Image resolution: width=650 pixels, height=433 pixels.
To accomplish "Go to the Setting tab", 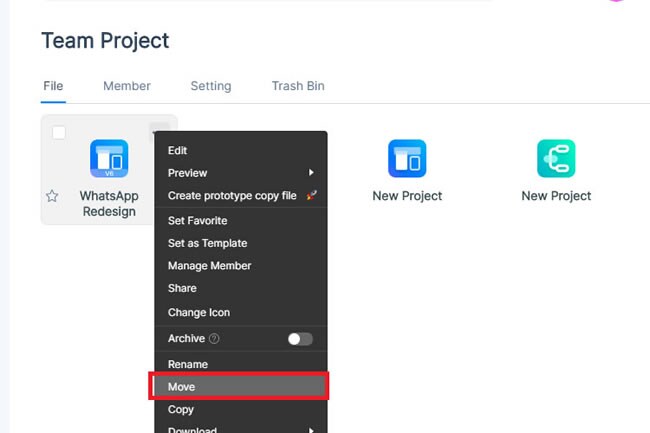I will pyautogui.click(x=211, y=86).
